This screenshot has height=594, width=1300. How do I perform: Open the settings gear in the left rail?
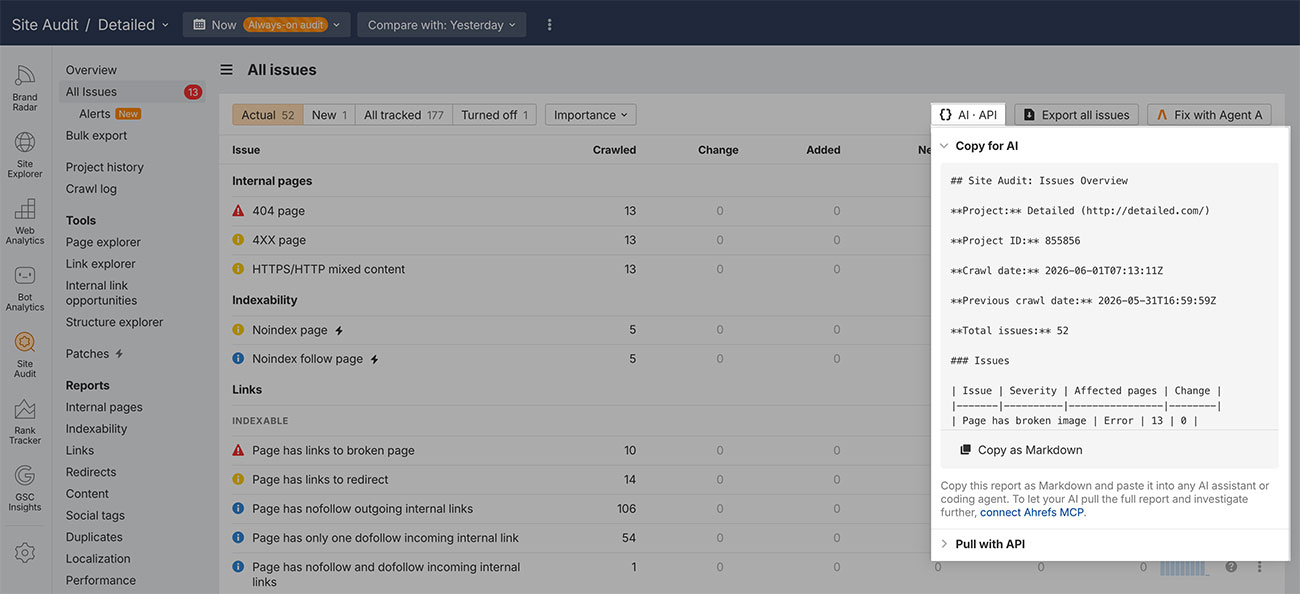click(25, 552)
